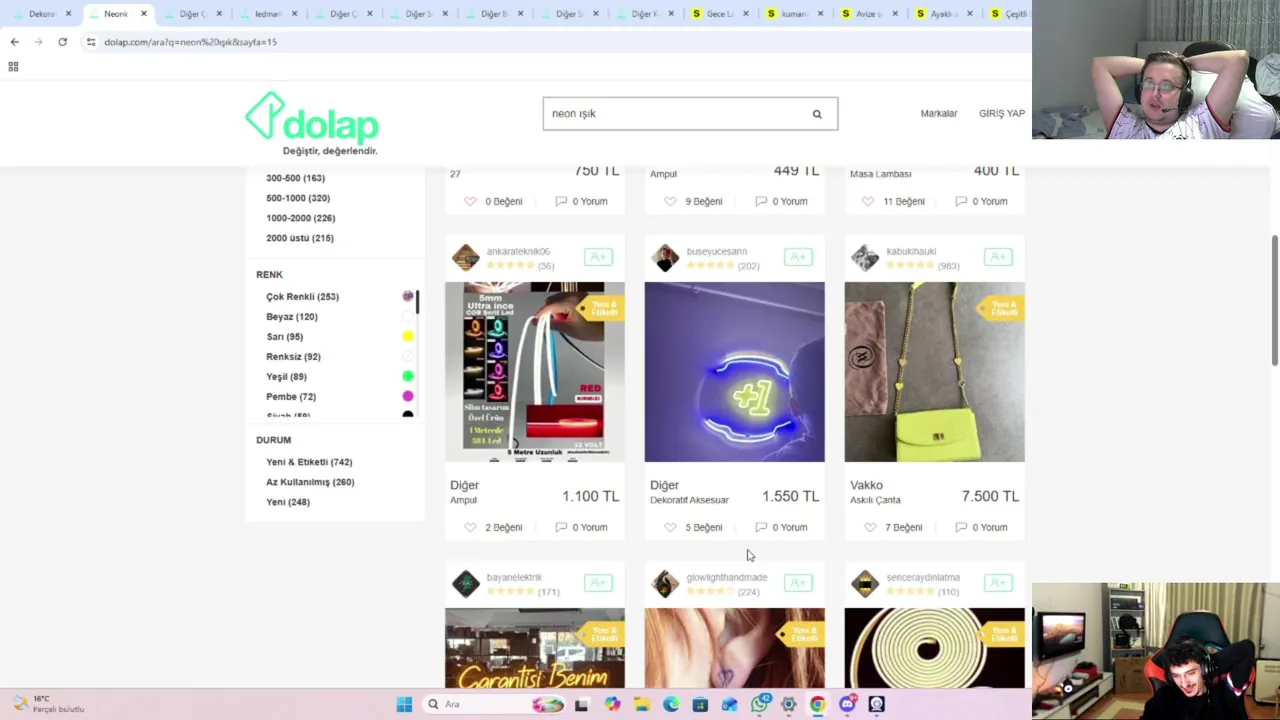Like the 1.100 TL Ampul listing heart

click(x=470, y=527)
